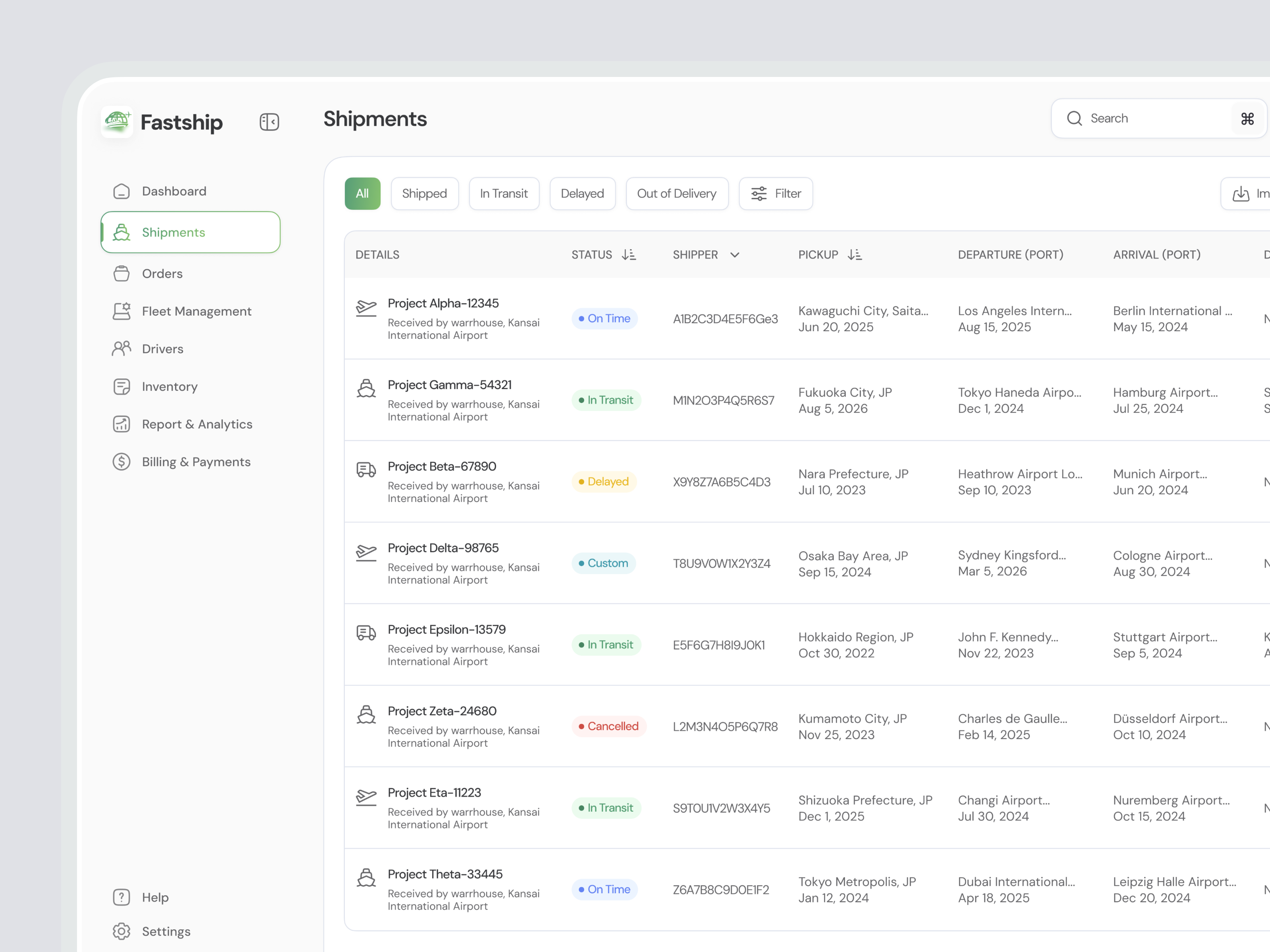This screenshot has width=1270, height=952.
Task: Click the Drivers icon
Action: pos(122,348)
